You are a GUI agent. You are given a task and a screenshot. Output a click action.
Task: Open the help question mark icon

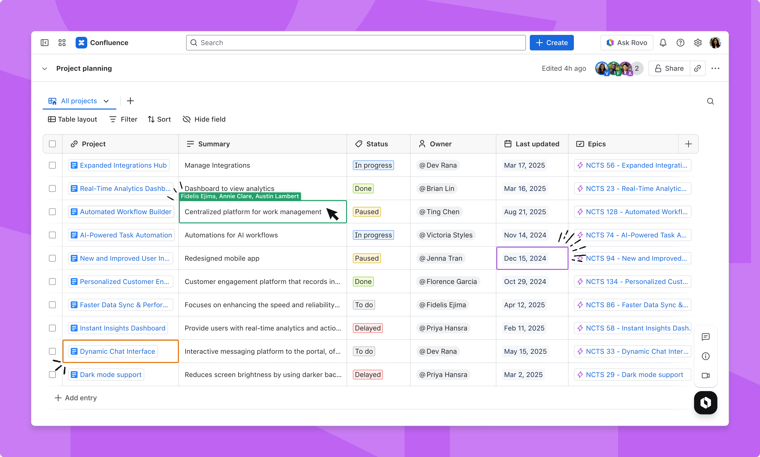tap(681, 43)
